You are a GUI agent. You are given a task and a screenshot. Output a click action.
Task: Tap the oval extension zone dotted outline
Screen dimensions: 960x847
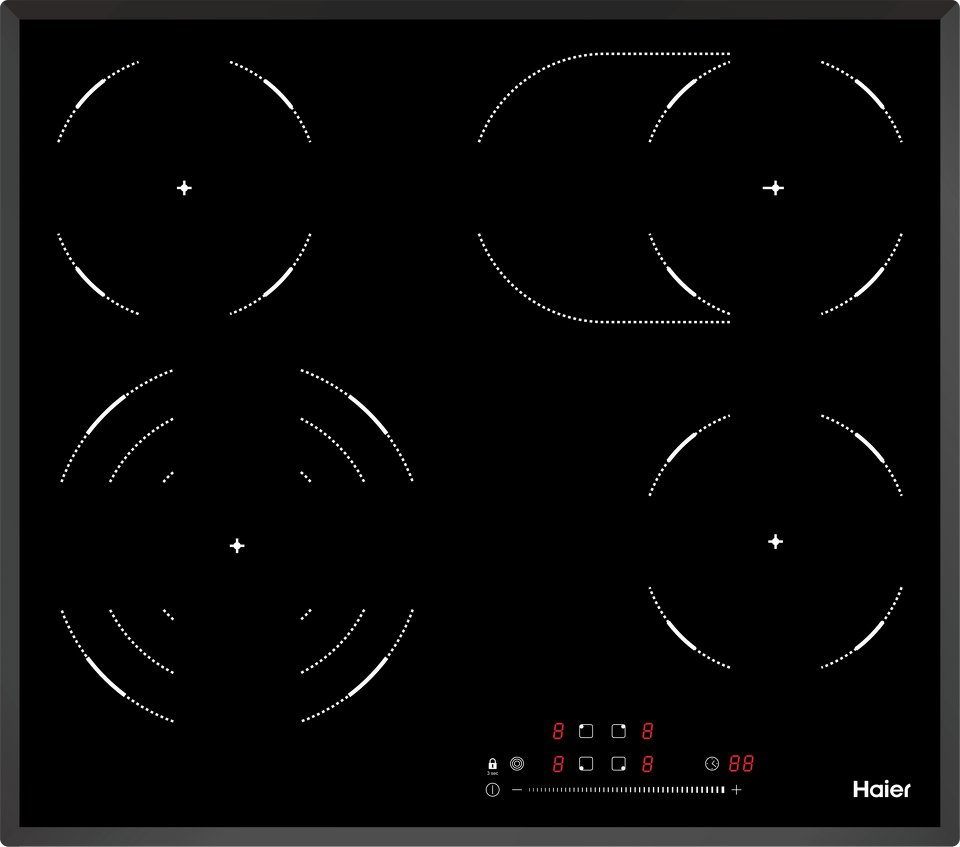click(600, 54)
